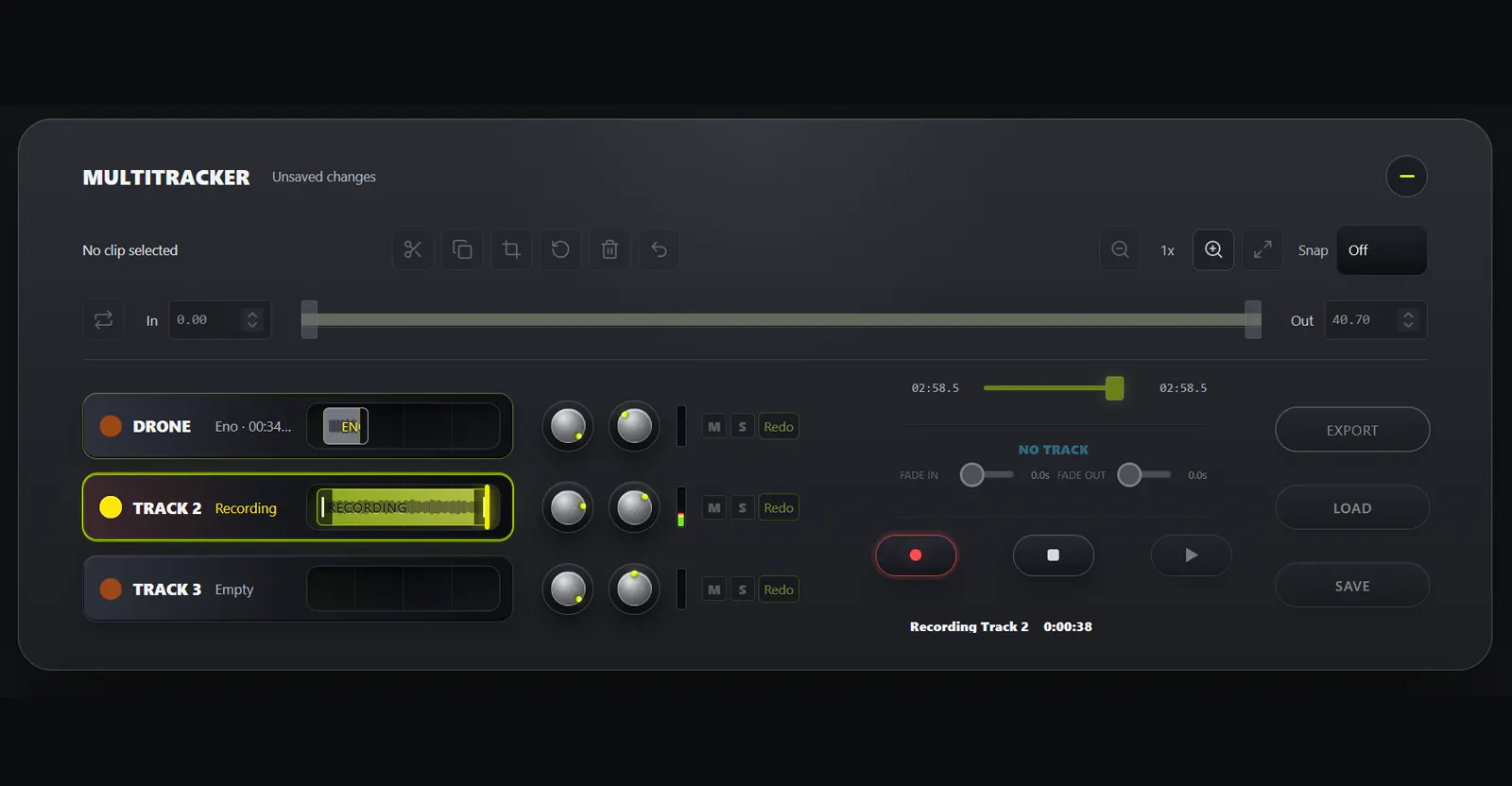Image resolution: width=1512 pixels, height=786 pixels.
Task: Mute the DRONE track
Action: (x=714, y=426)
